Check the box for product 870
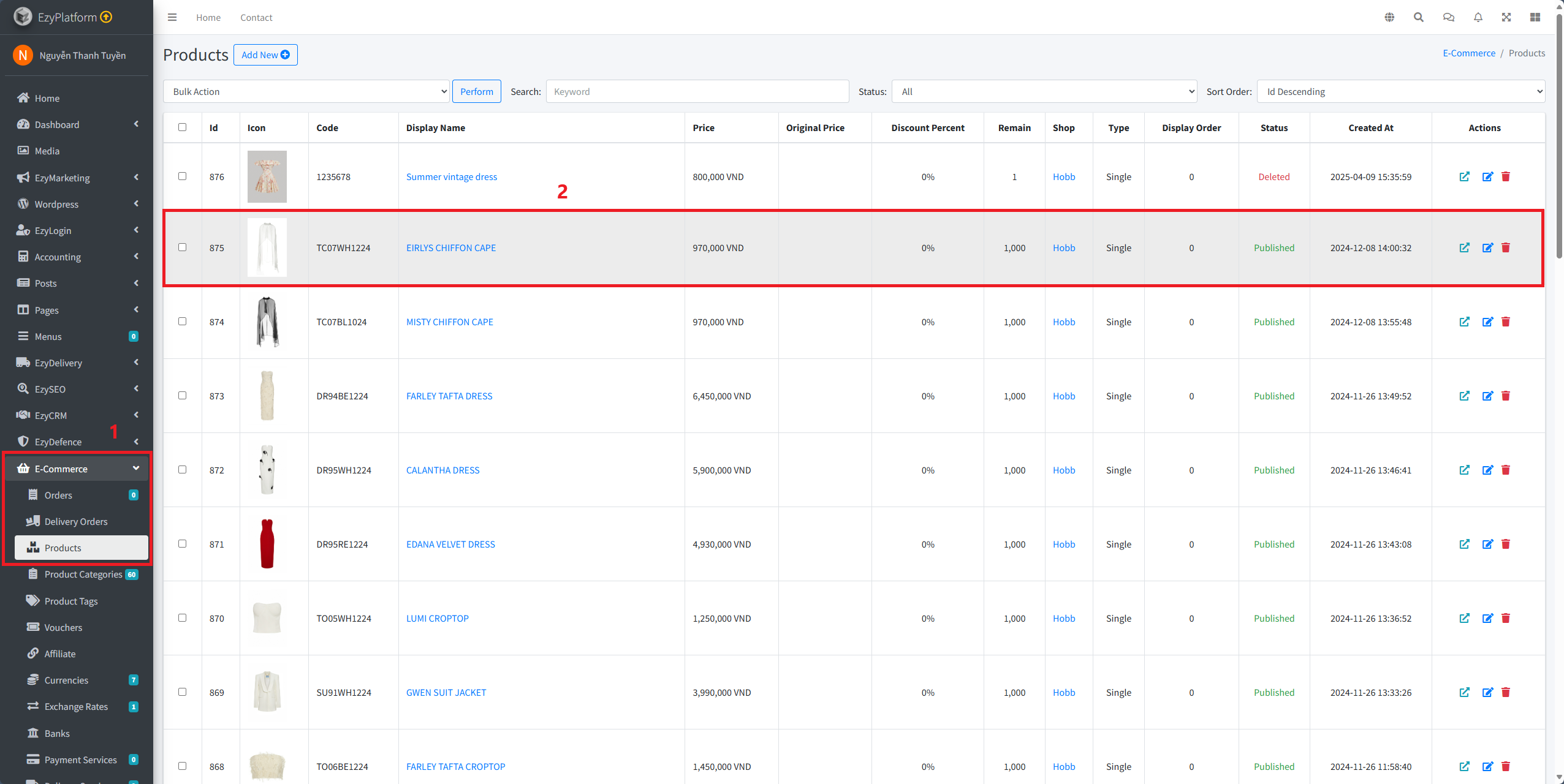1564x784 pixels. 182,617
